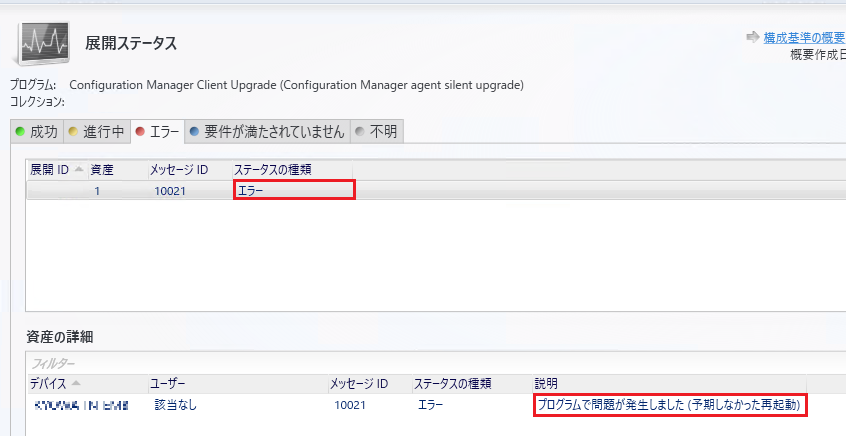Click the プログラムで問題が発生しました description
Viewport: 846px width, 436px height.
670,405
